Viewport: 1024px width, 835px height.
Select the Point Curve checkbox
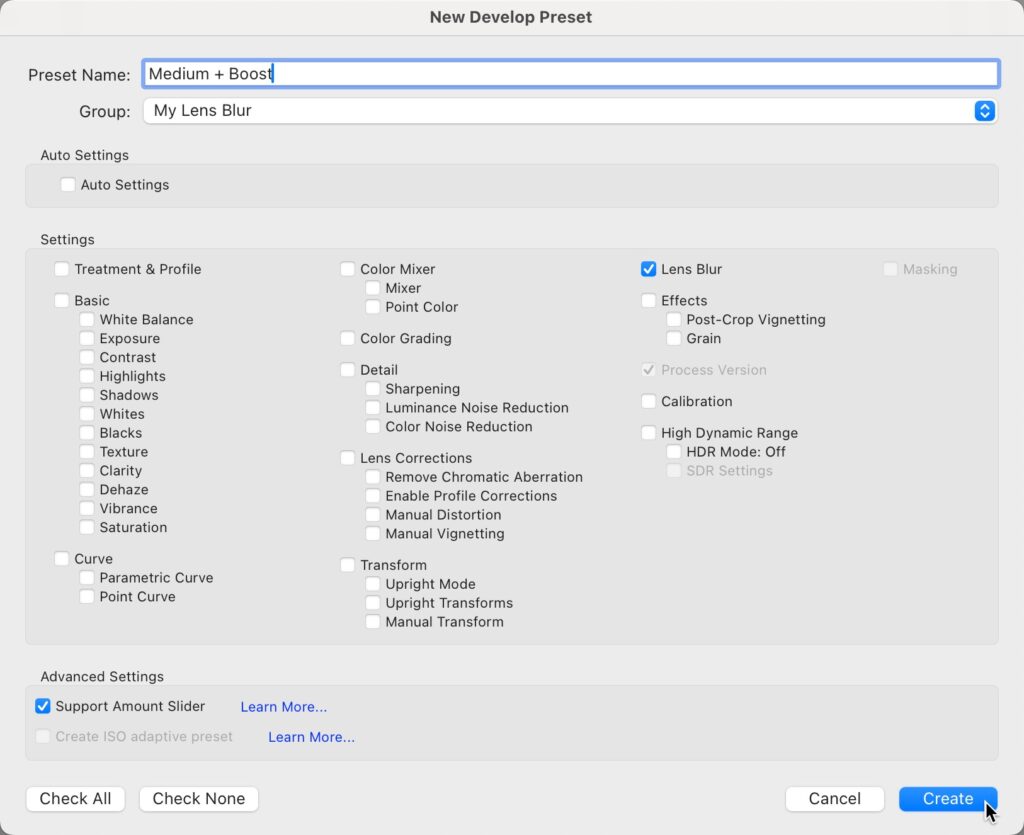[86, 597]
